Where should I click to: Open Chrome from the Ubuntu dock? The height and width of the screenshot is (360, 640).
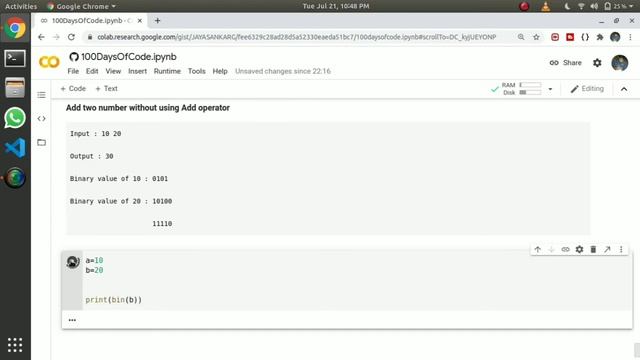pyautogui.click(x=15, y=28)
